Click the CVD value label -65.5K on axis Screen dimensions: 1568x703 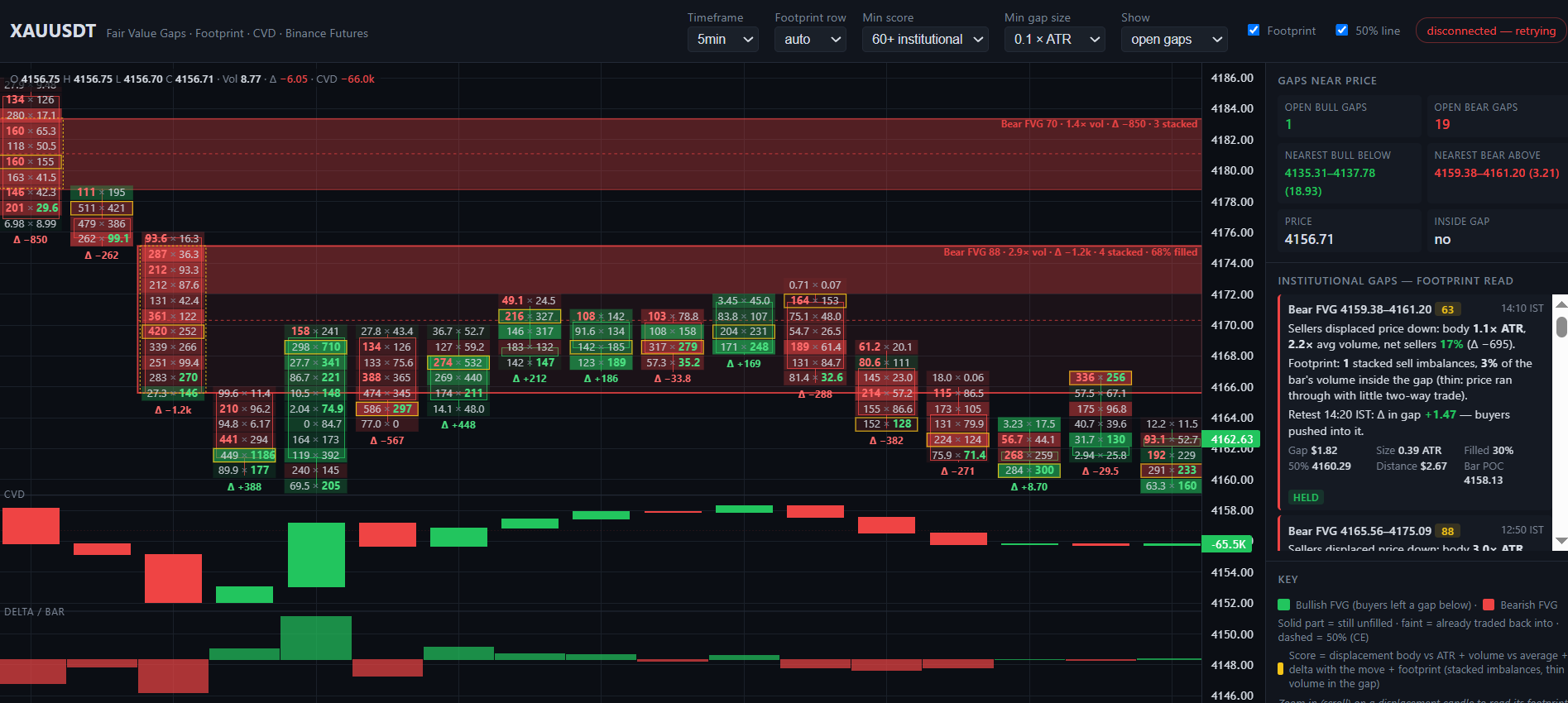pyautogui.click(x=1228, y=543)
